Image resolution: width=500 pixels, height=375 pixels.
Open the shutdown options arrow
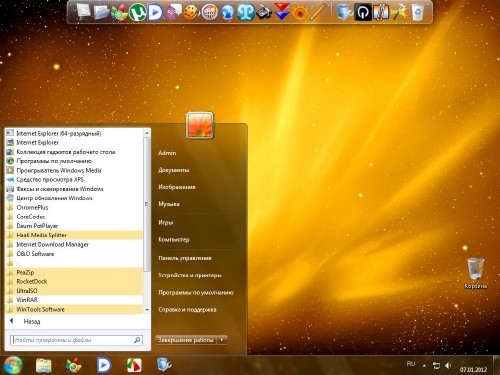coord(222,340)
